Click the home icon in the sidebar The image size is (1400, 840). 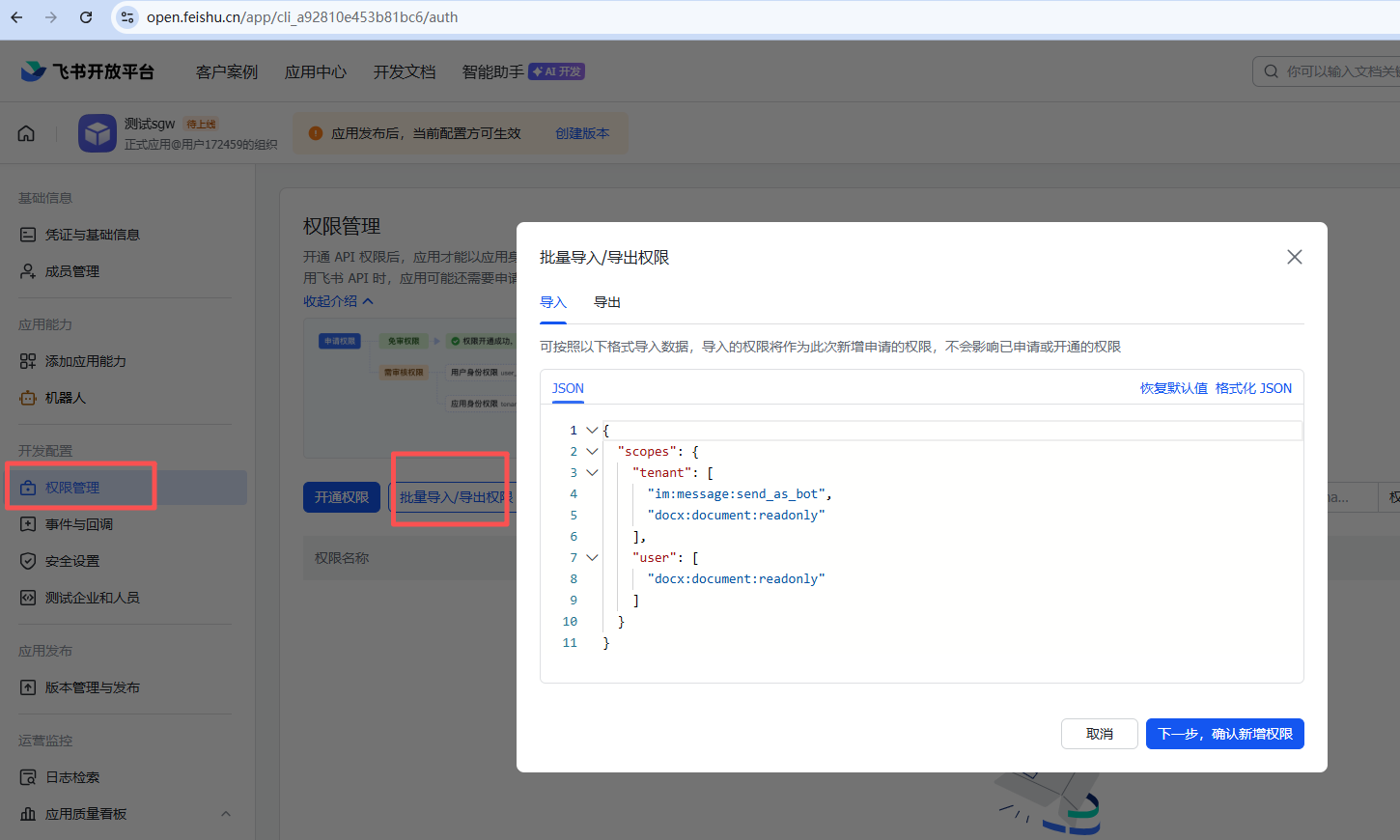25,133
